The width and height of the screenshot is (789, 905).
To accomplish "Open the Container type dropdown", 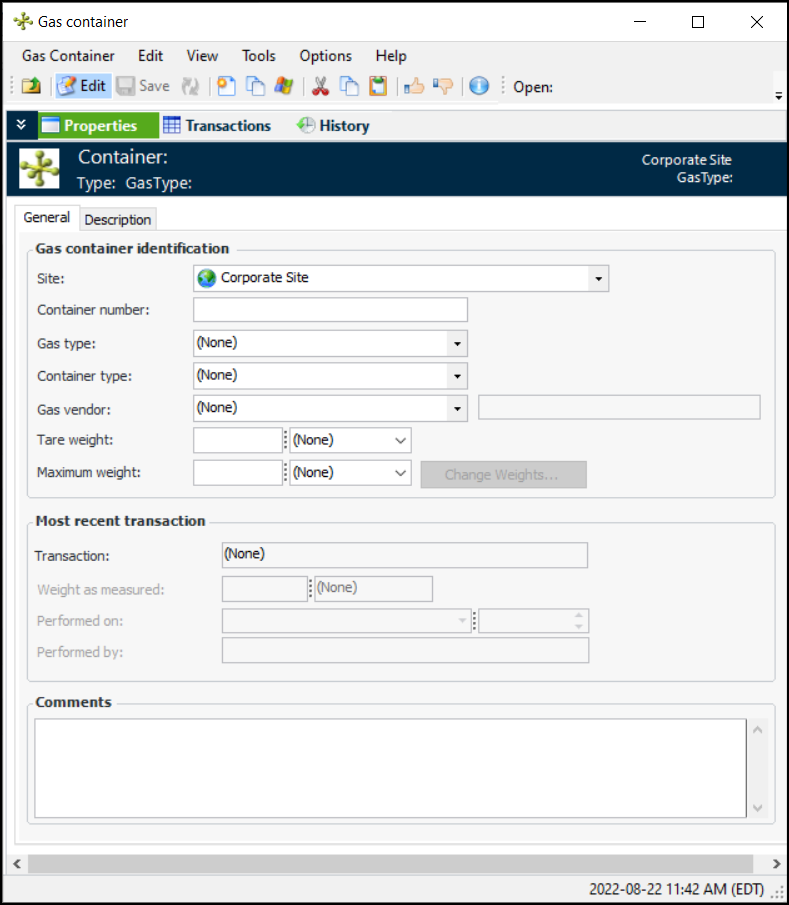I will pos(456,376).
